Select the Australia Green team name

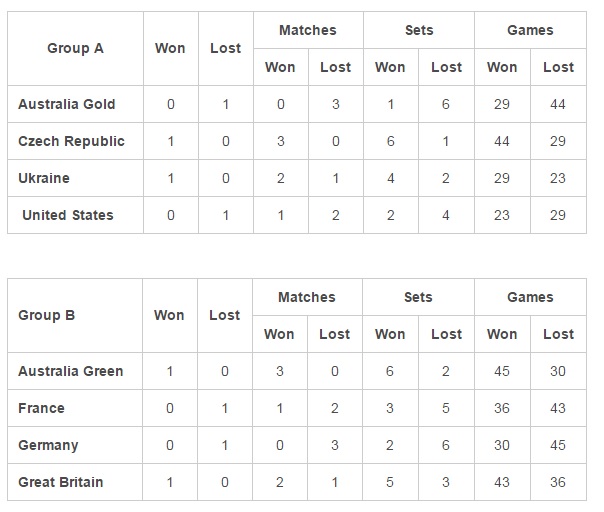(x=71, y=371)
